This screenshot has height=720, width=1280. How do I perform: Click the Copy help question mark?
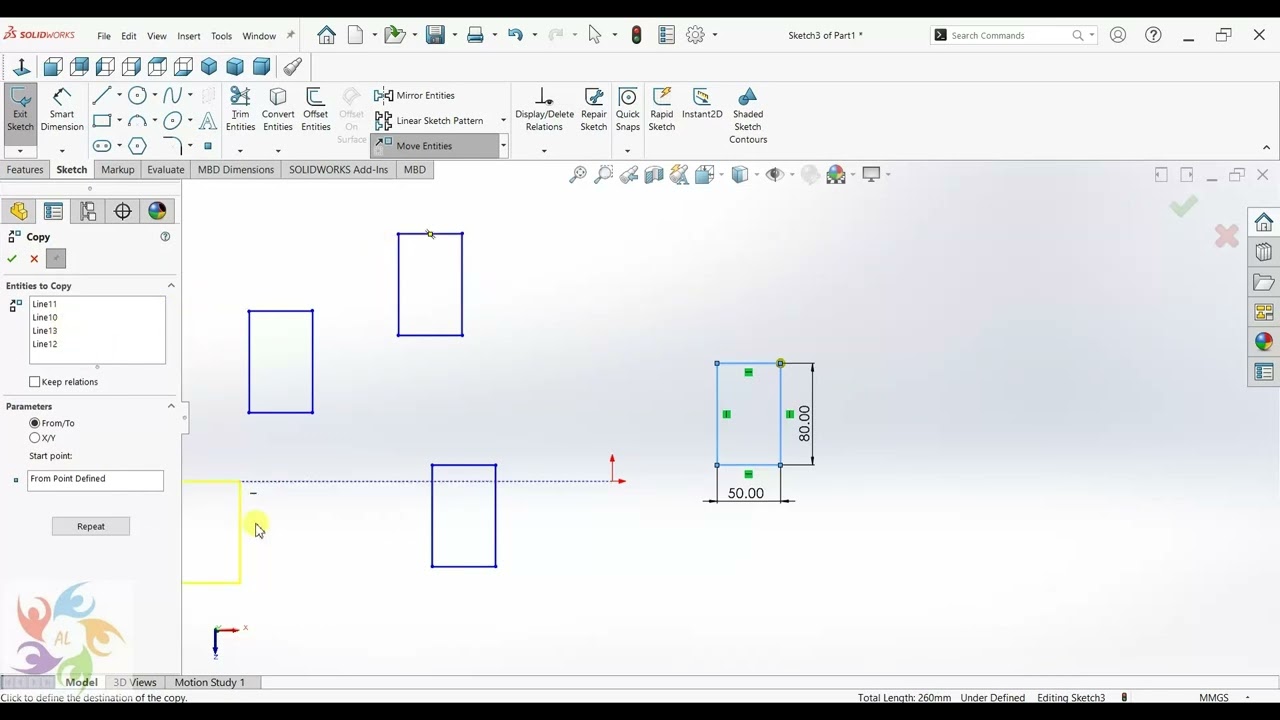click(165, 237)
